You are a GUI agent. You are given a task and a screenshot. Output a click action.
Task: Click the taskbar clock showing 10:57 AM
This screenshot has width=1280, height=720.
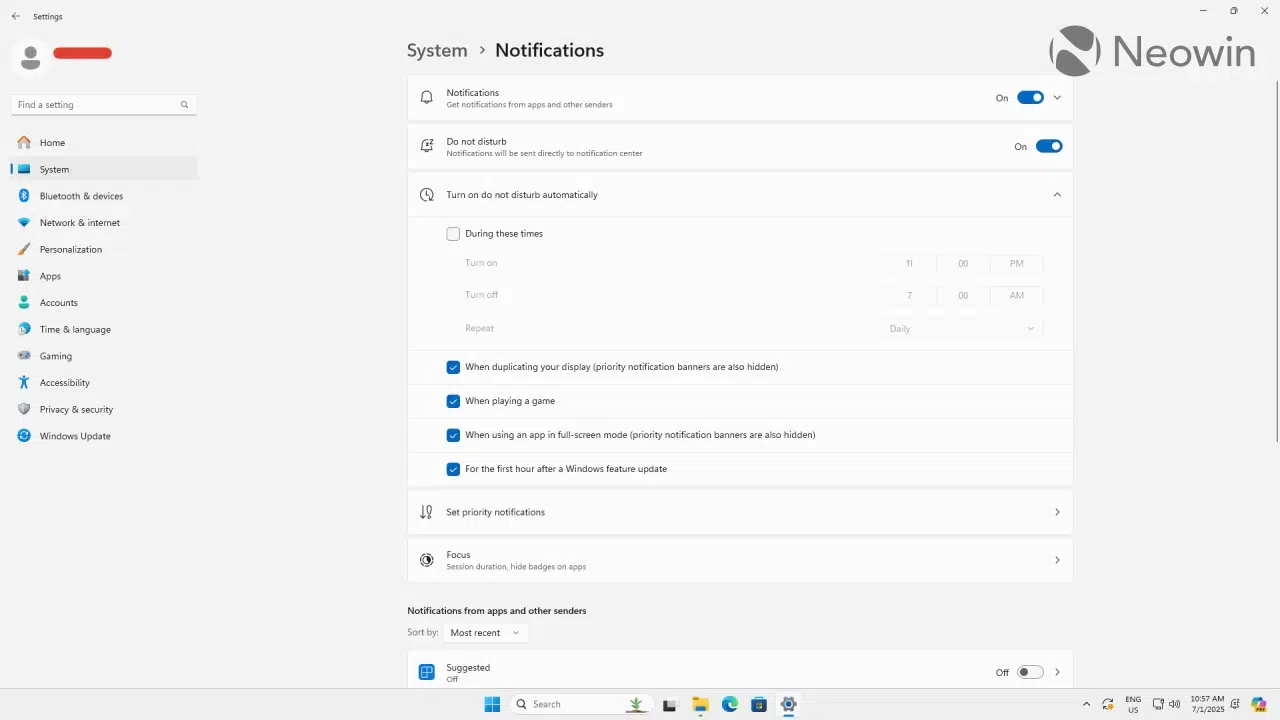pos(1207,704)
